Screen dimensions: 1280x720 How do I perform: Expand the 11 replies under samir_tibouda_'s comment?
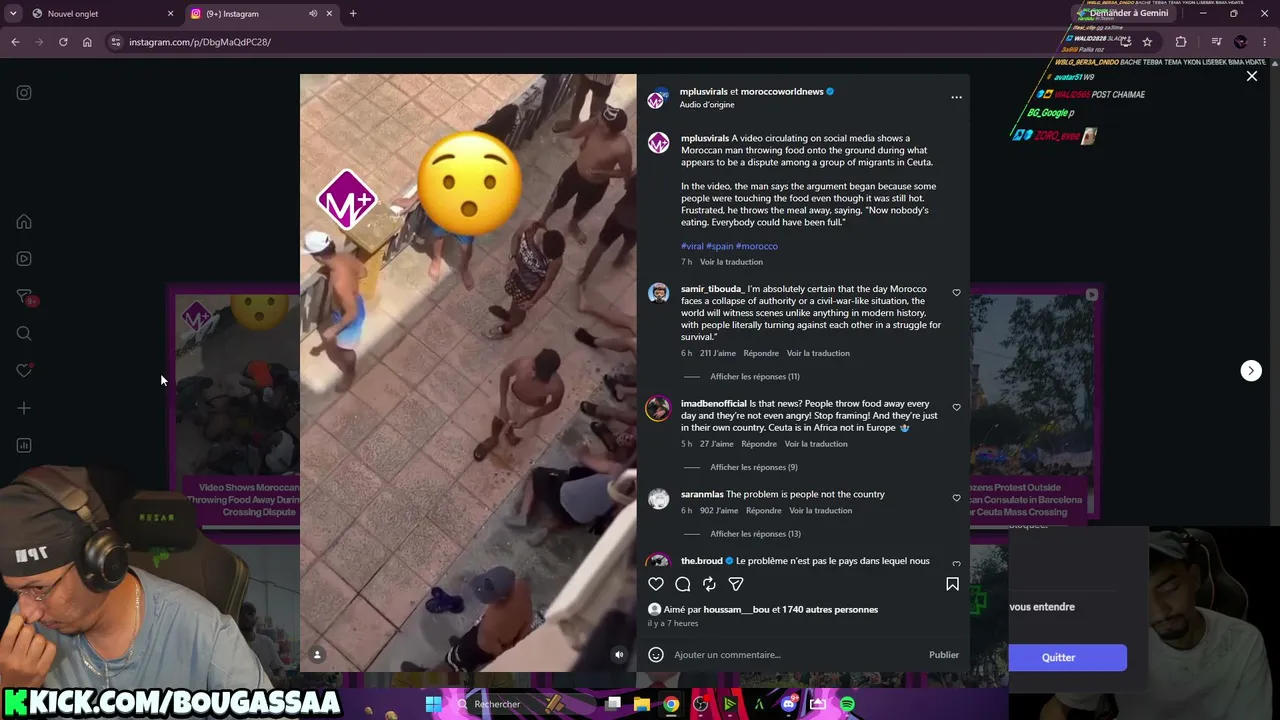tap(754, 377)
